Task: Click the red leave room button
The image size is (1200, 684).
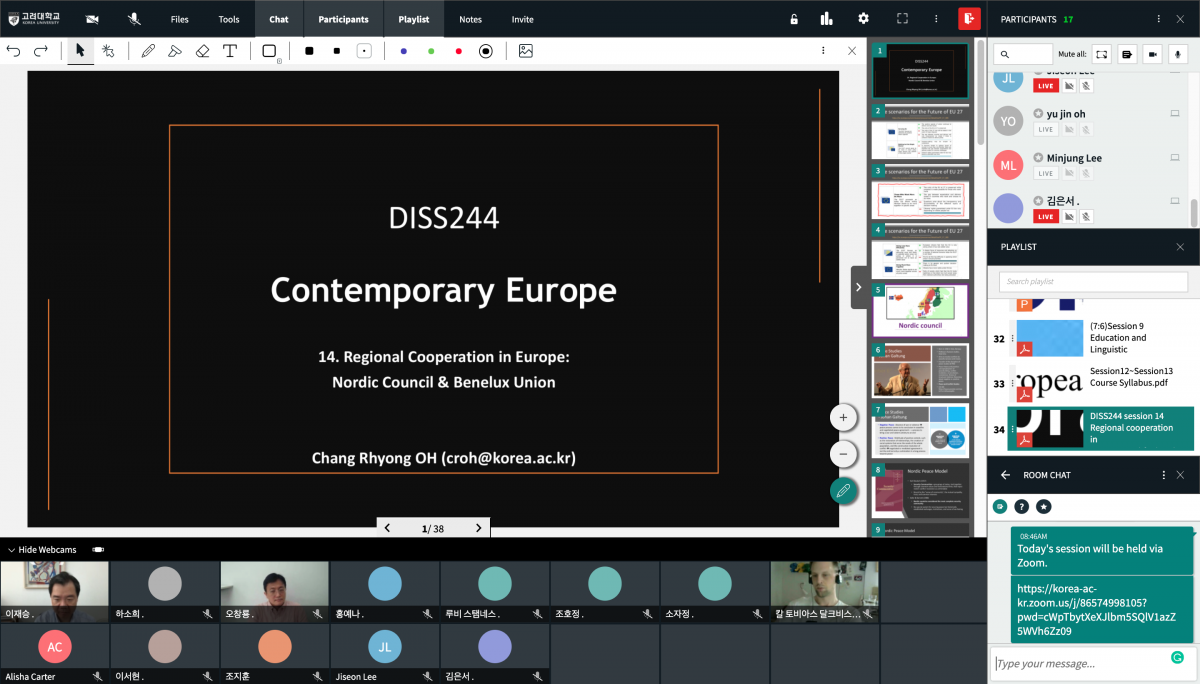Action: (968, 19)
